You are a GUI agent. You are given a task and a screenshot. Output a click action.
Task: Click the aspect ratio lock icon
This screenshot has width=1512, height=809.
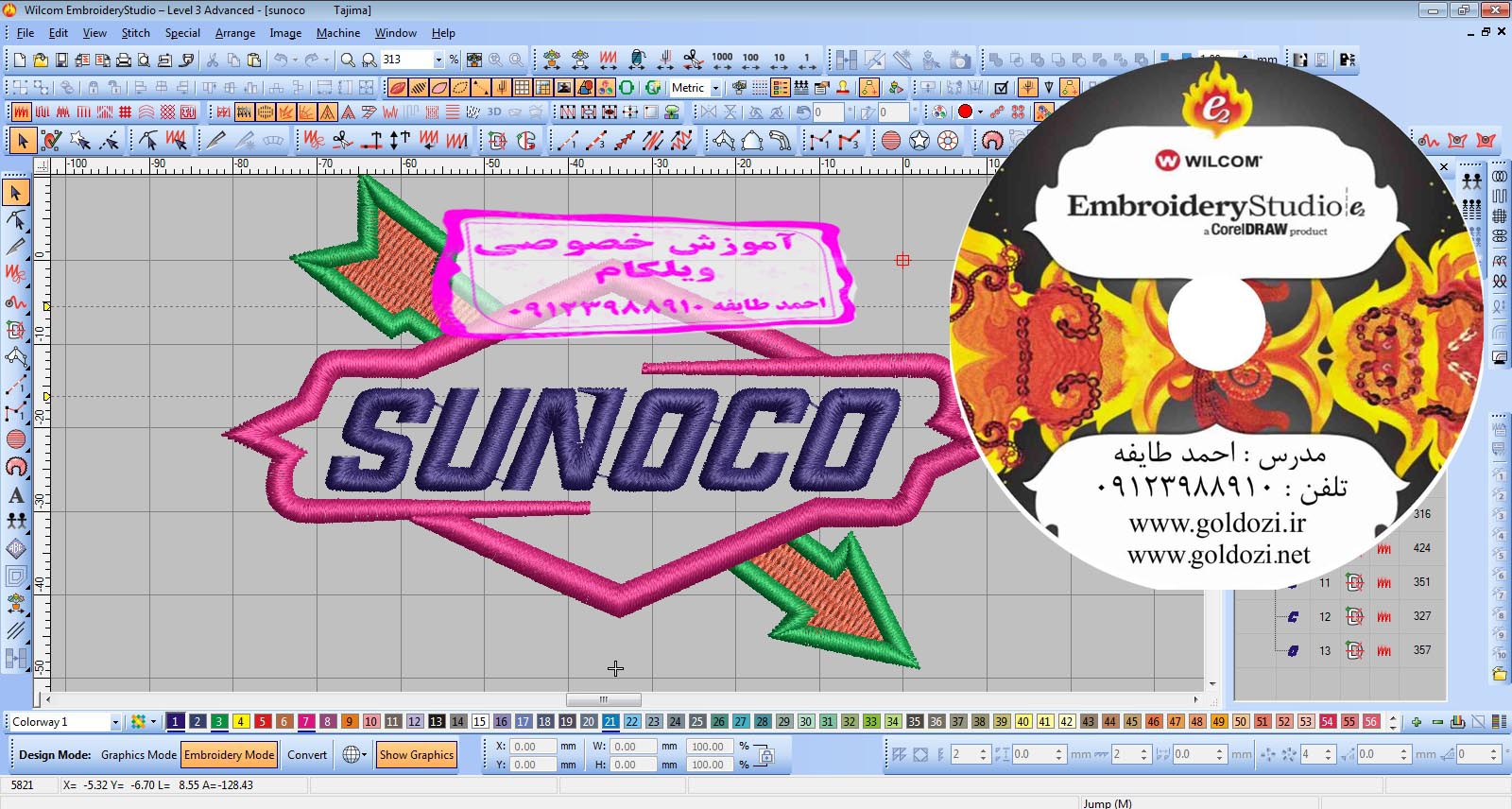pyautogui.click(x=765, y=756)
